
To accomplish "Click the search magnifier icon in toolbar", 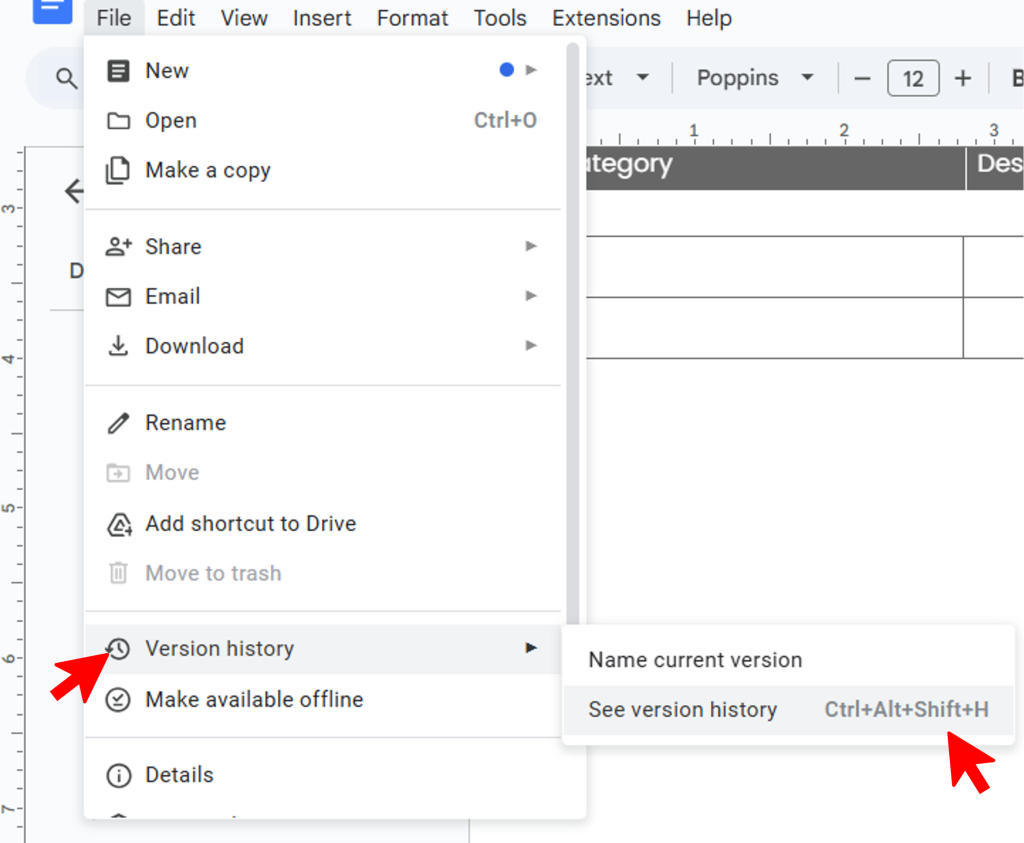I will (x=66, y=78).
